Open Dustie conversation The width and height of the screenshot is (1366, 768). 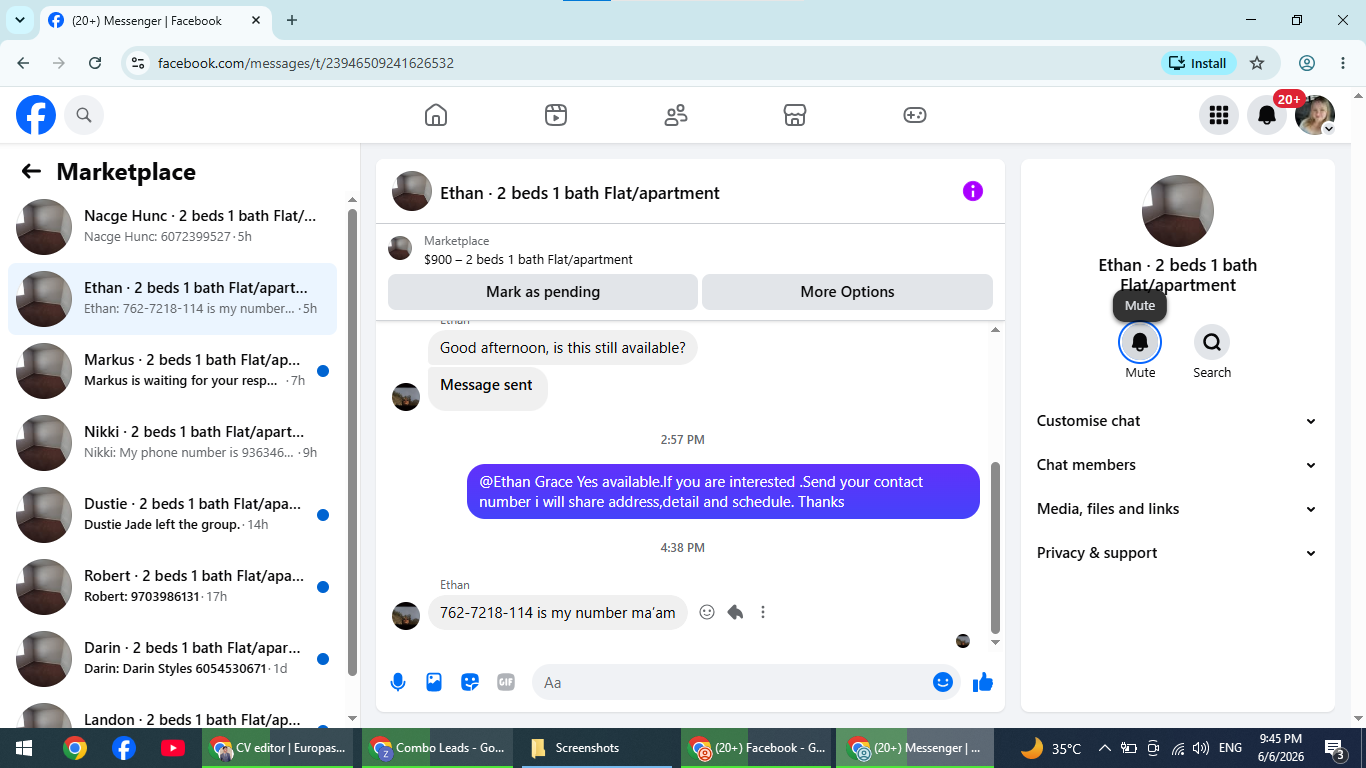[x=172, y=515]
